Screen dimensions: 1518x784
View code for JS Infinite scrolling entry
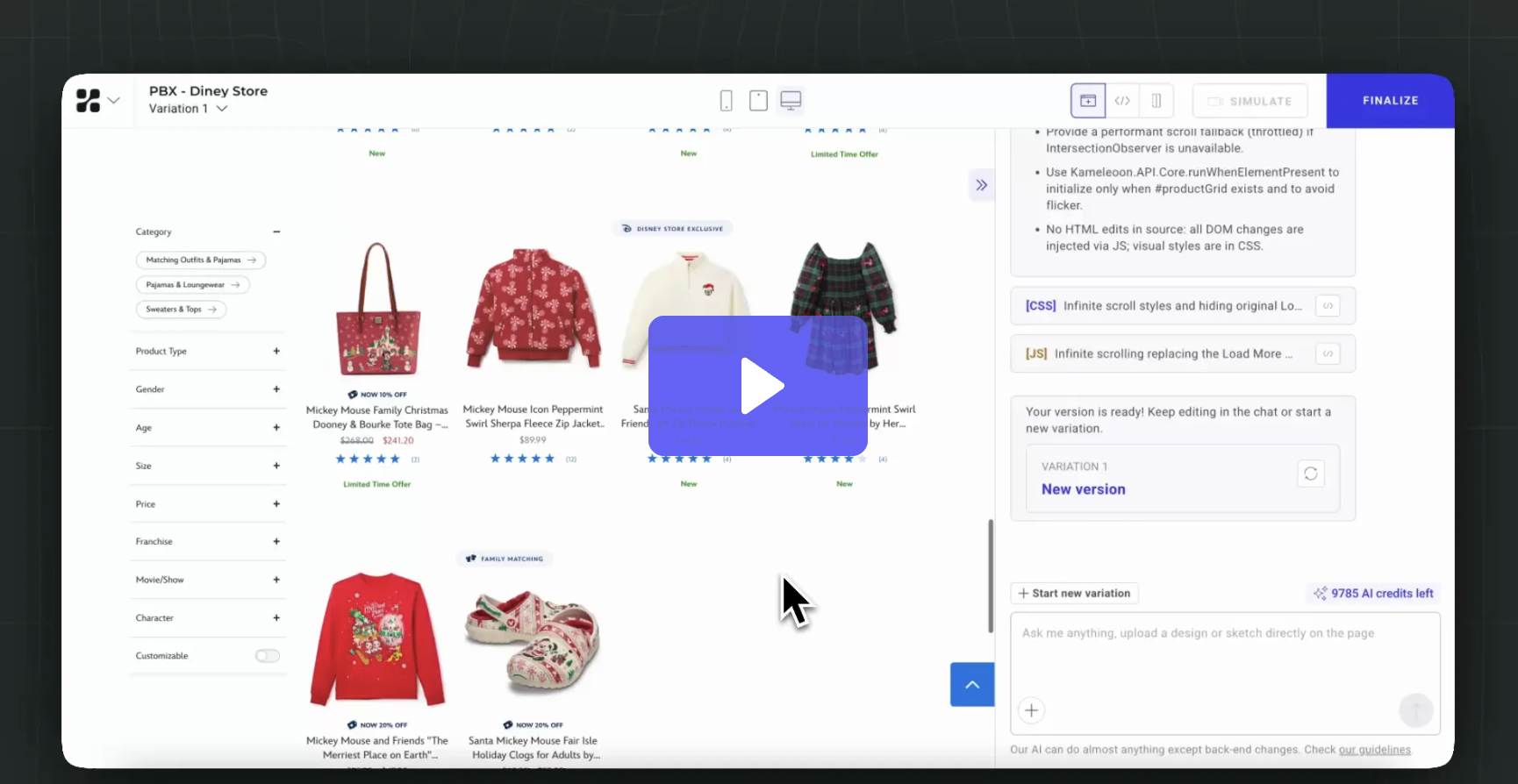[1328, 354]
